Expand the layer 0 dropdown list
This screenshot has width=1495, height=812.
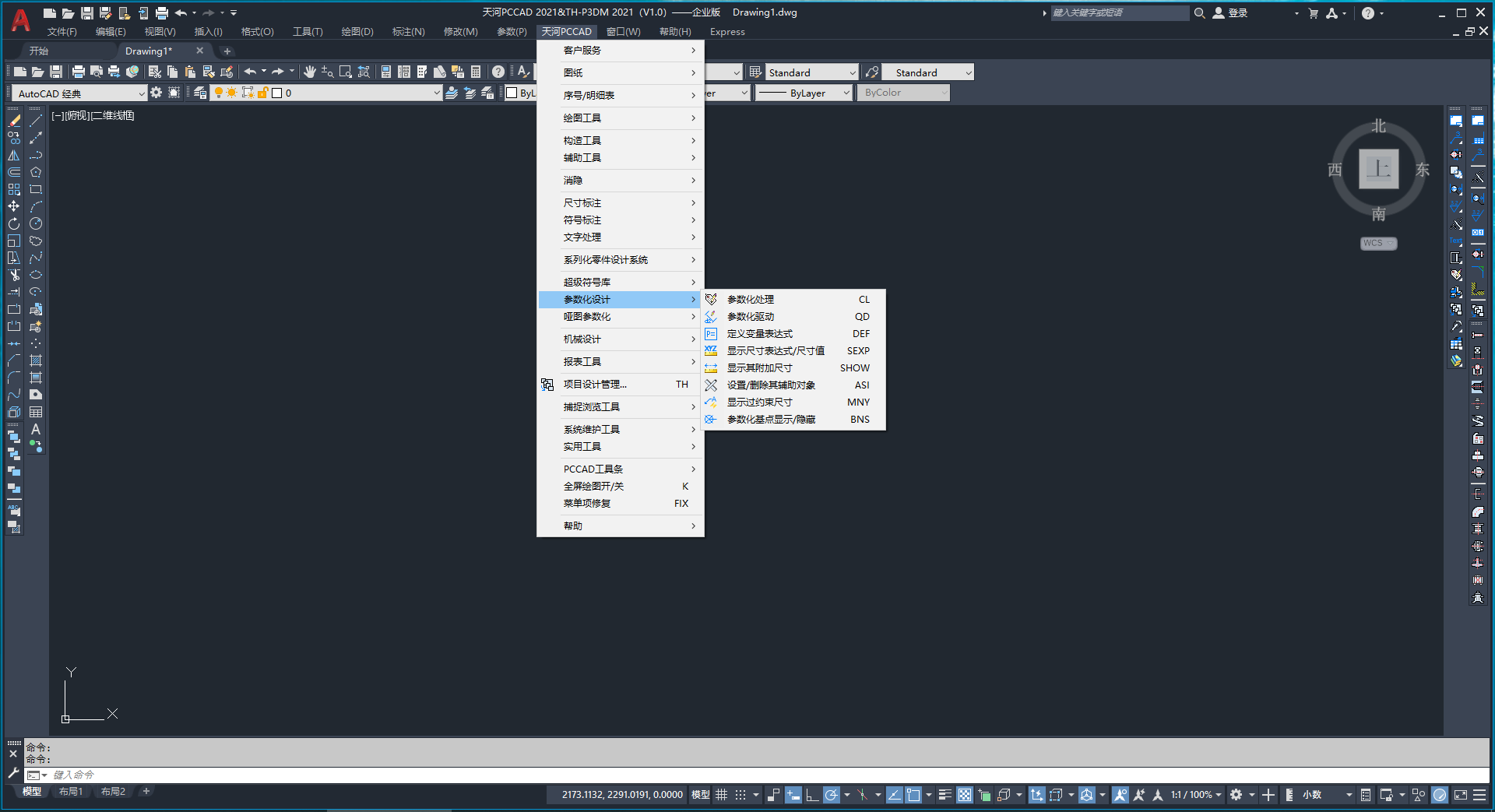[x=437, y=93]
